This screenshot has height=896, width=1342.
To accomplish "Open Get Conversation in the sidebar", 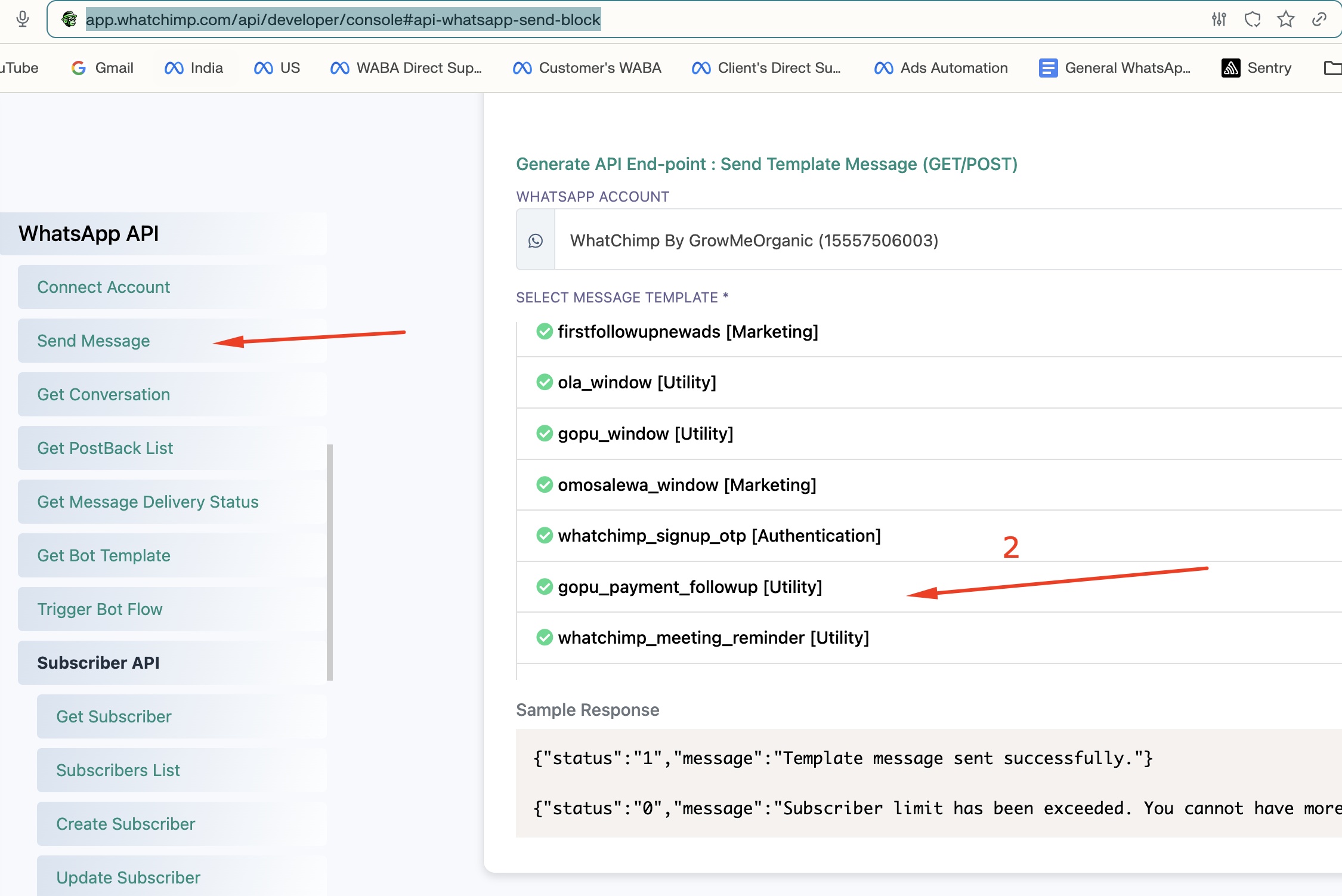I will (x=172, y=394).
